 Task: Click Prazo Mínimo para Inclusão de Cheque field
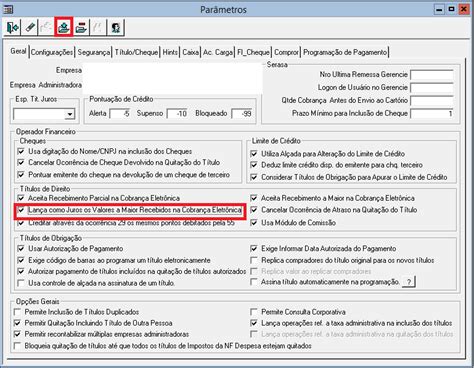(432, 114)
